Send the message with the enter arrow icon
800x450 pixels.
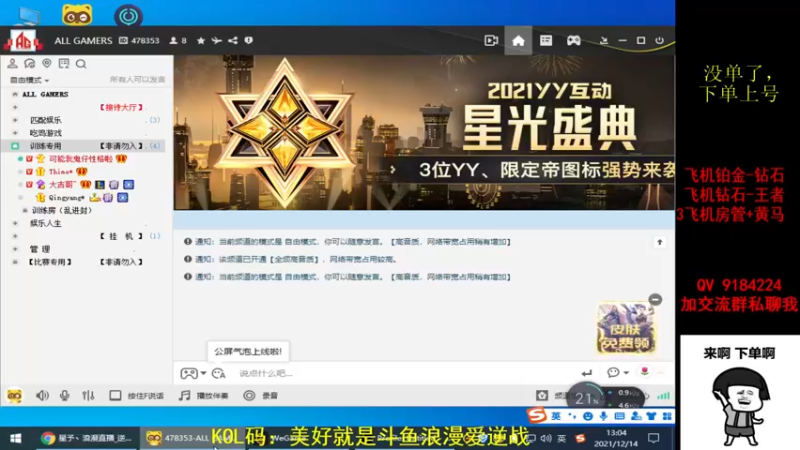(x=587, y=373)
